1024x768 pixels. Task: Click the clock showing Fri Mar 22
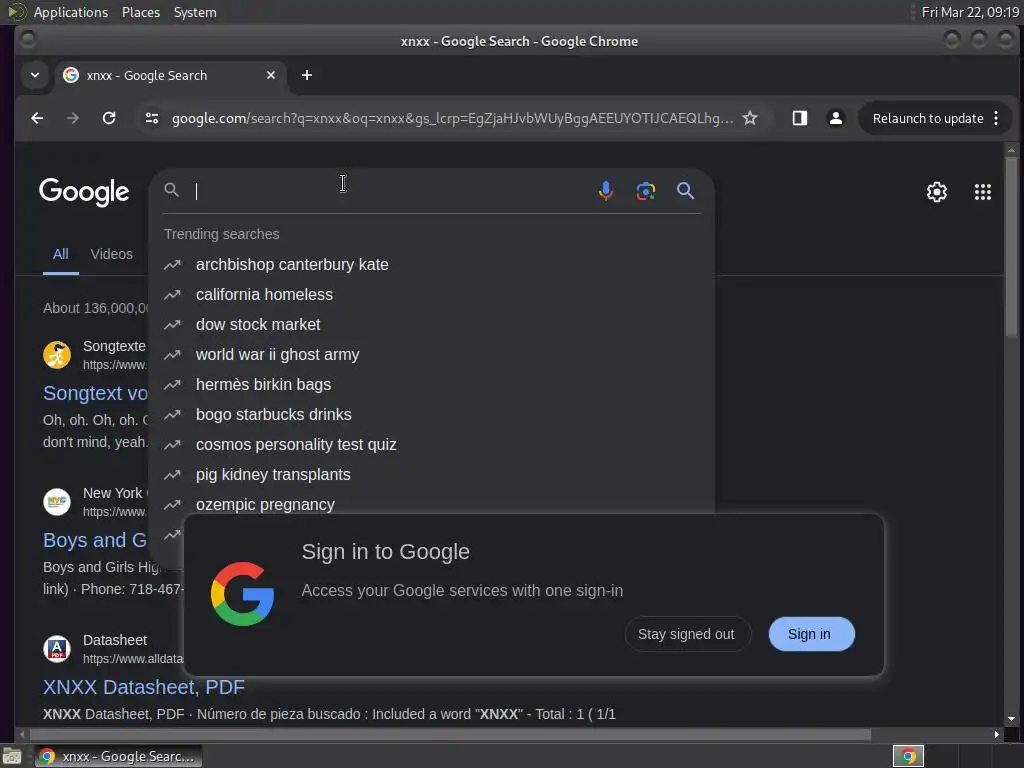pos(970,12)
